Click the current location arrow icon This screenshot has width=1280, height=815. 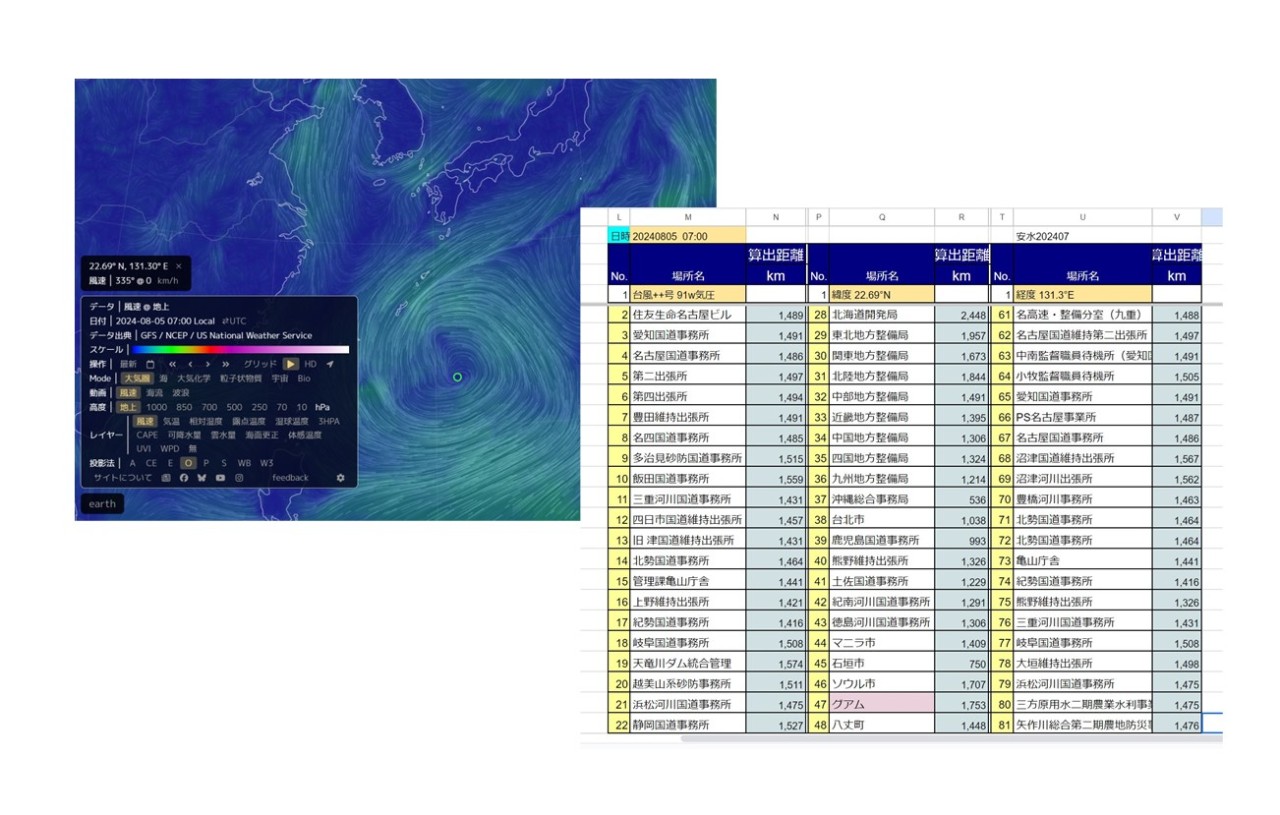click(330, 364)
